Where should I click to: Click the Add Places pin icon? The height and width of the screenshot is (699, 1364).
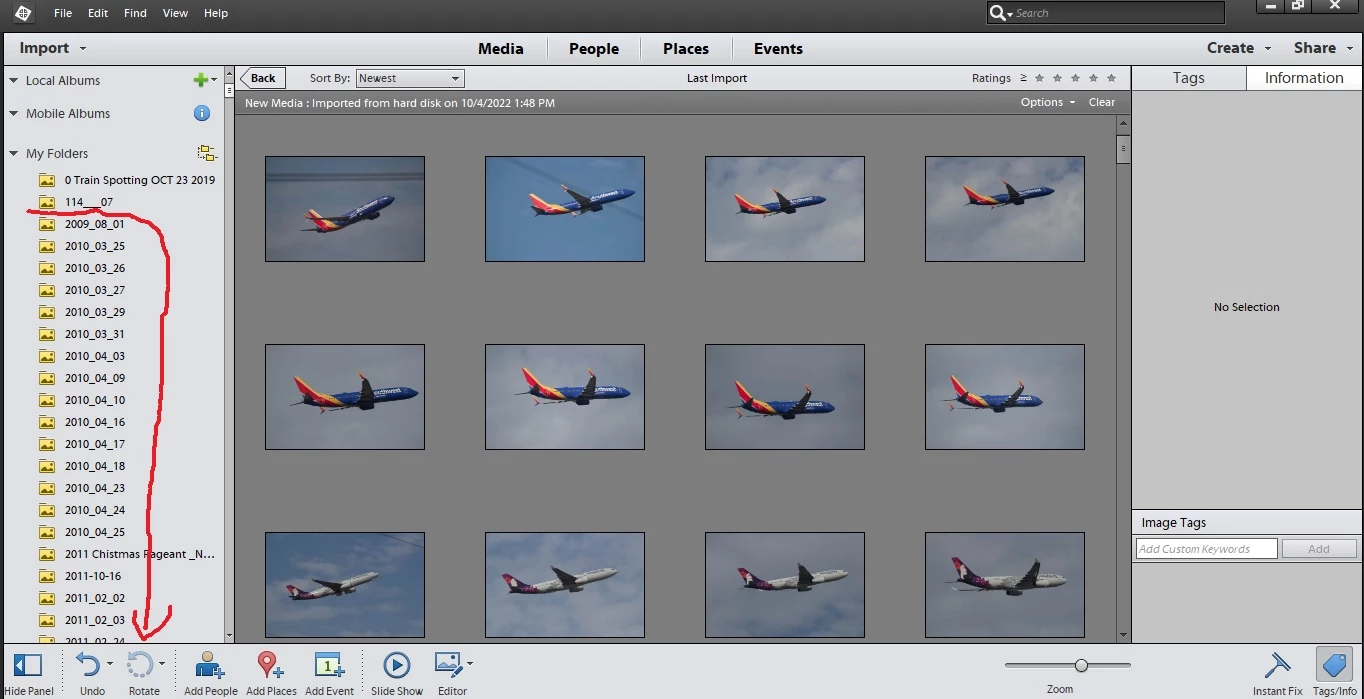pos(270,665)
